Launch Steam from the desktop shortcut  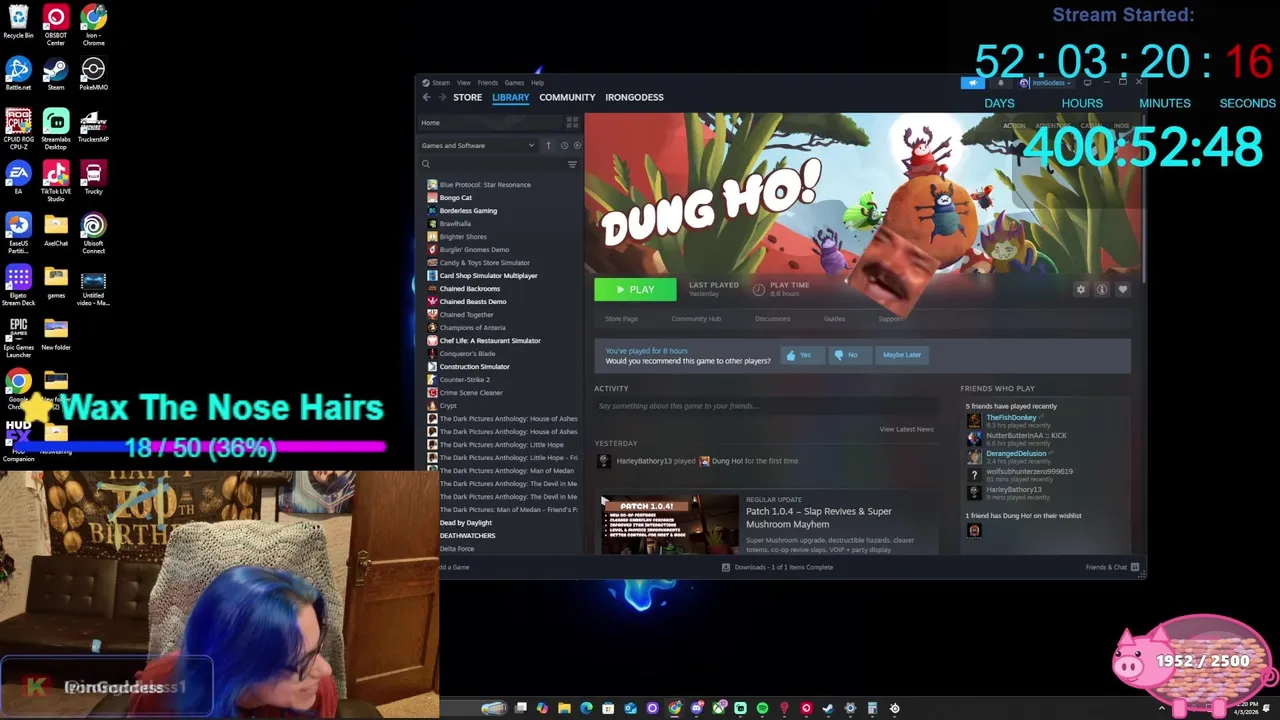click(x=56, y=74)
